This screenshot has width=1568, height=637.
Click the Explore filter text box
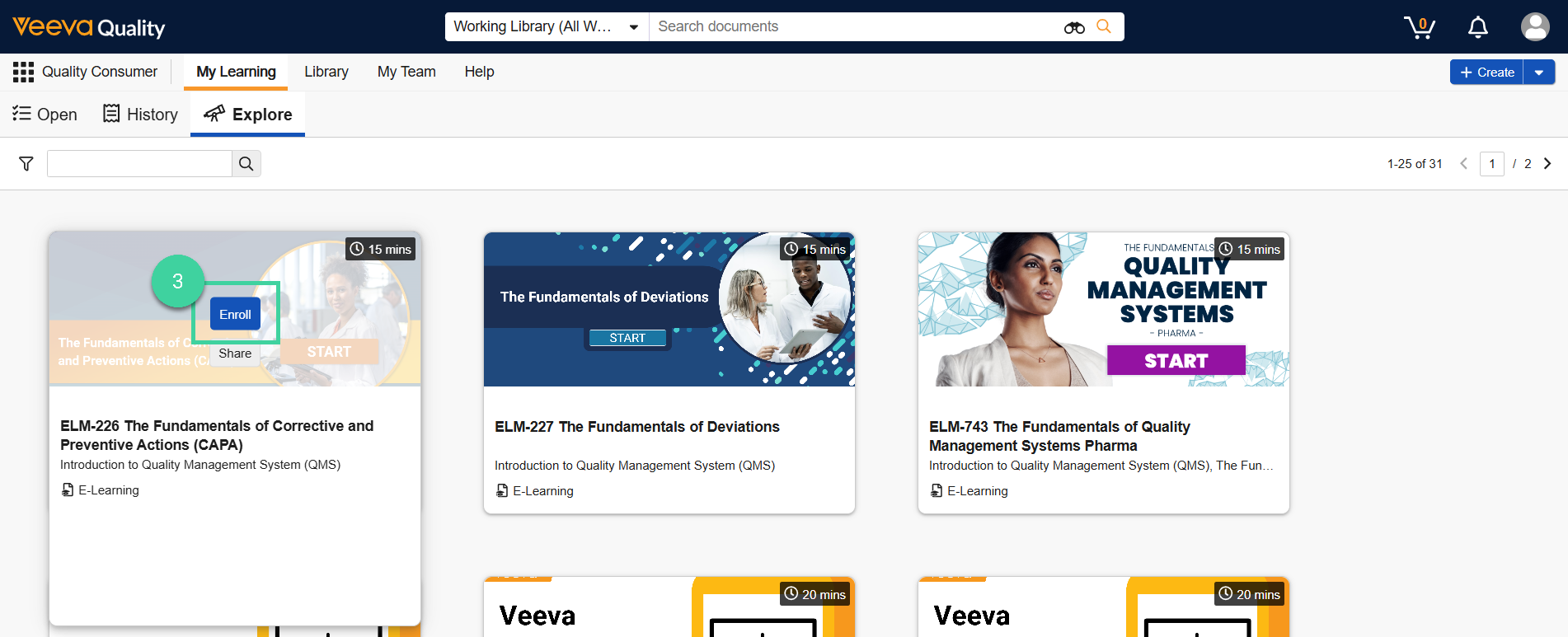pos(139,163)
